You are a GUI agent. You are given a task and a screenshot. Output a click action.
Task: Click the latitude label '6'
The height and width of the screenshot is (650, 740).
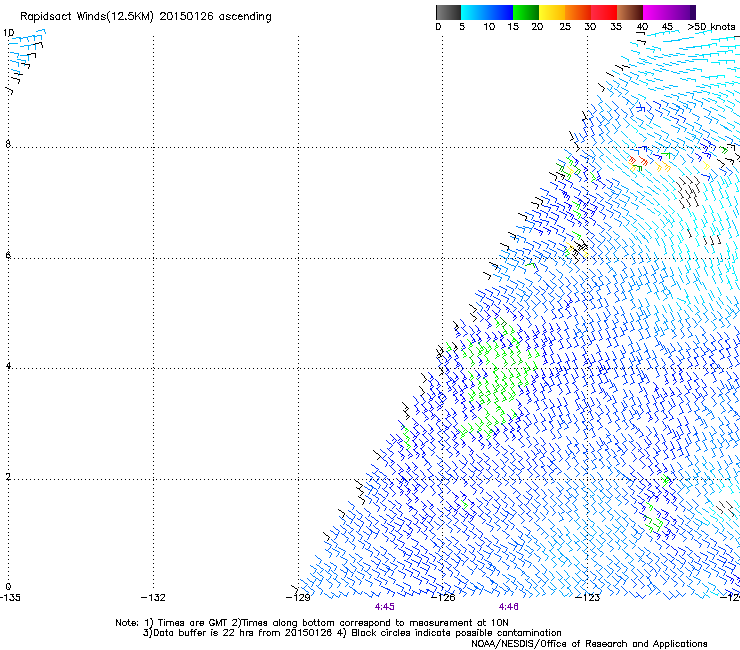(x=8, y=255)
